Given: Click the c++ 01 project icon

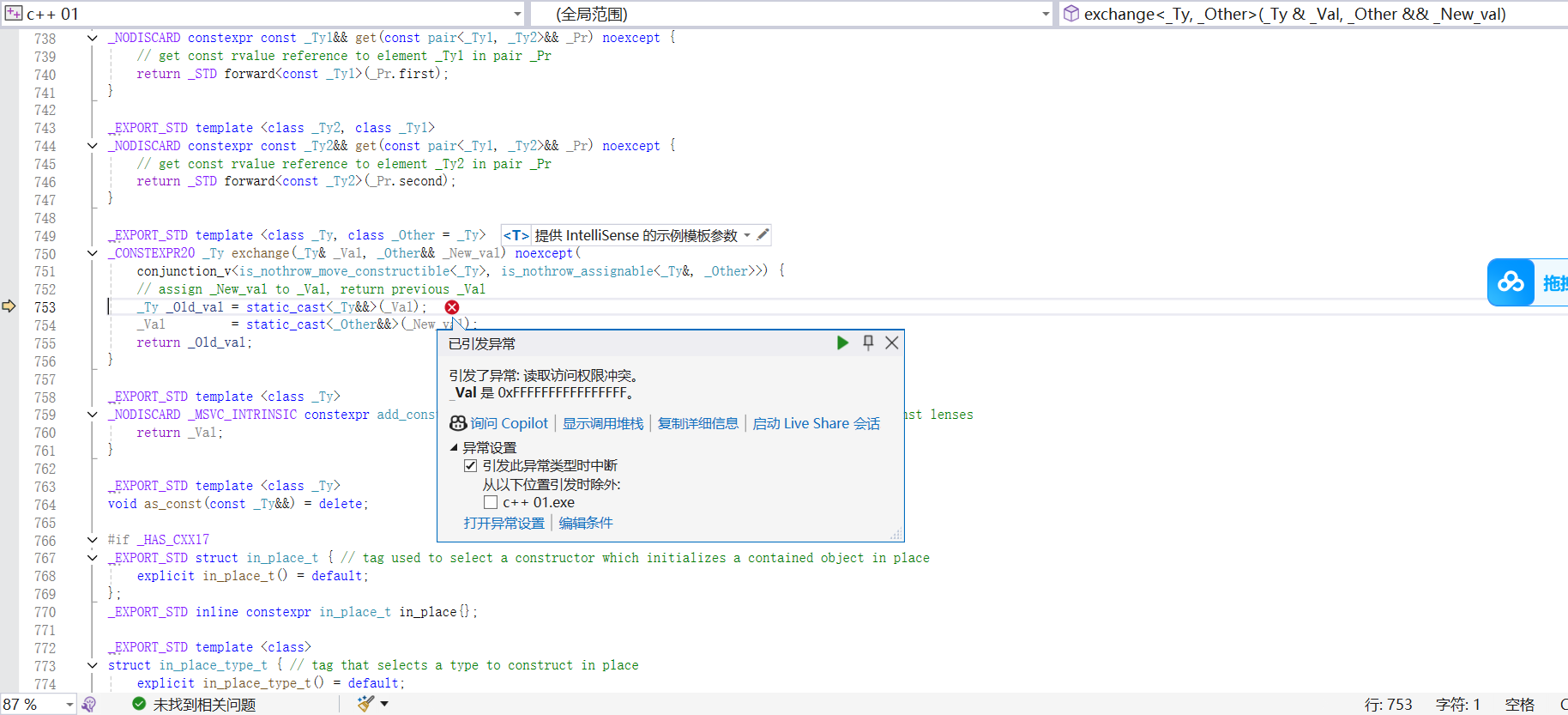Looking at the screenshot, I should click(x=14, y=14).
